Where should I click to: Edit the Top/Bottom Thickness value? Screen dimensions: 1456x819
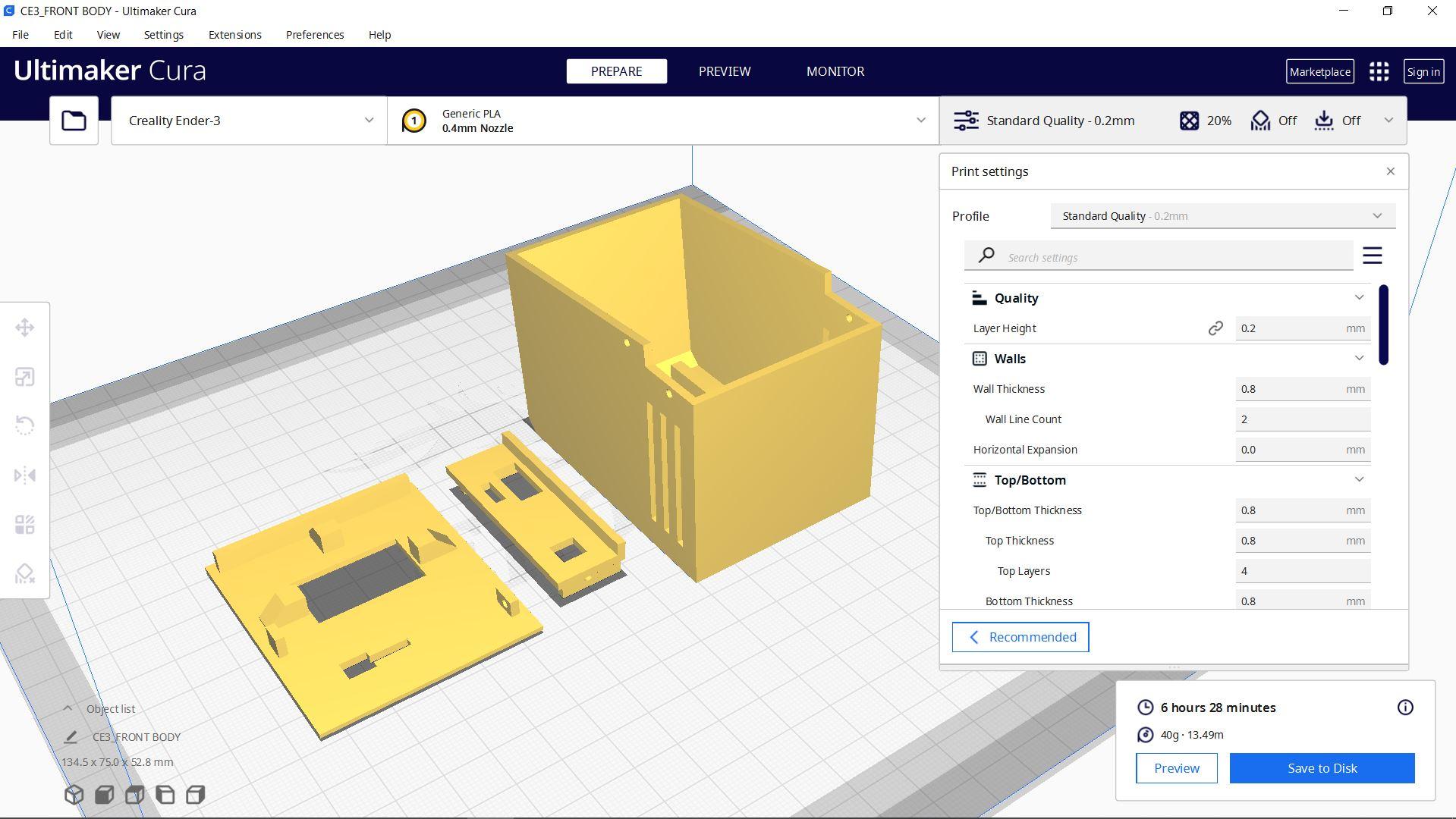1303,510
